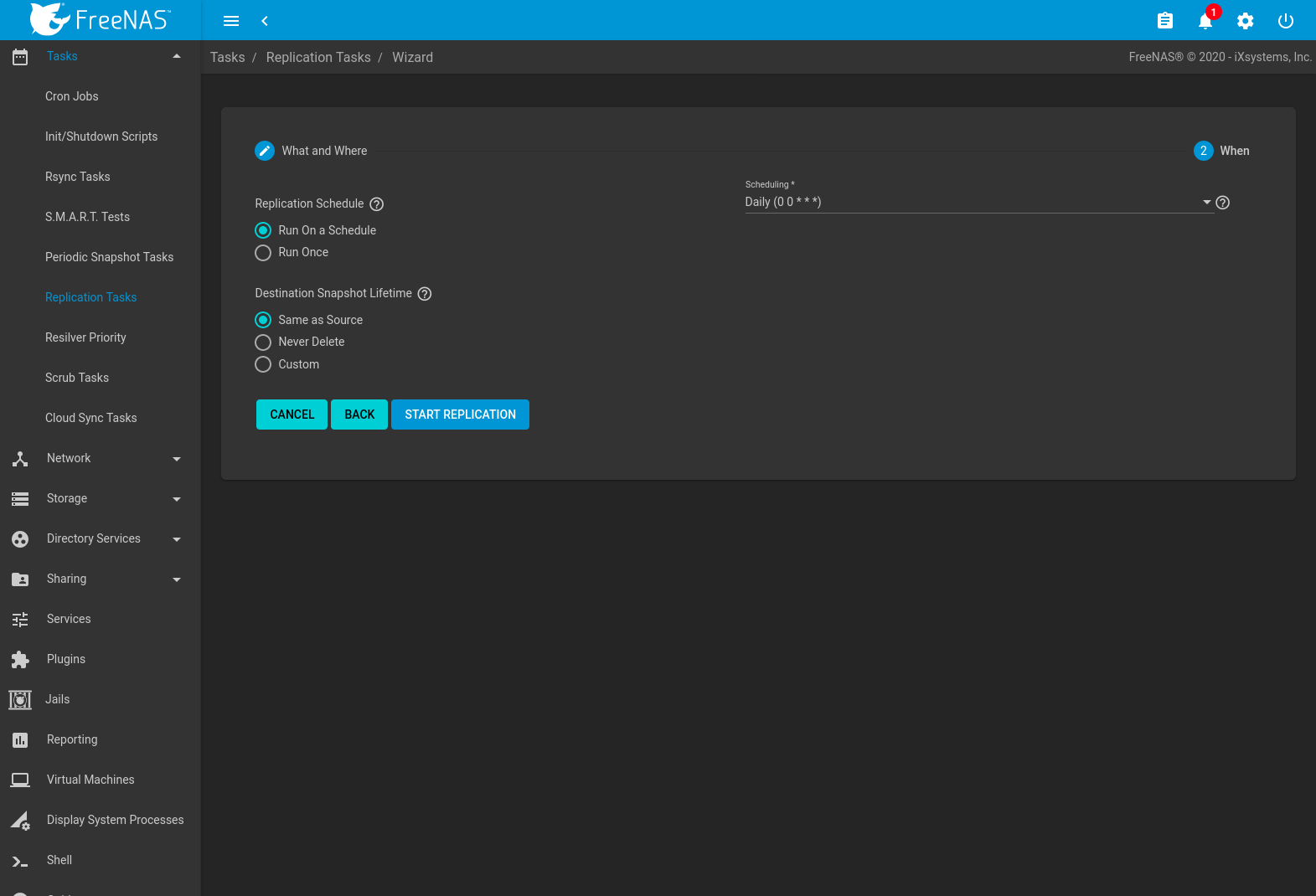
Task: Click the Start Replication button
Action: click(460, 415)
